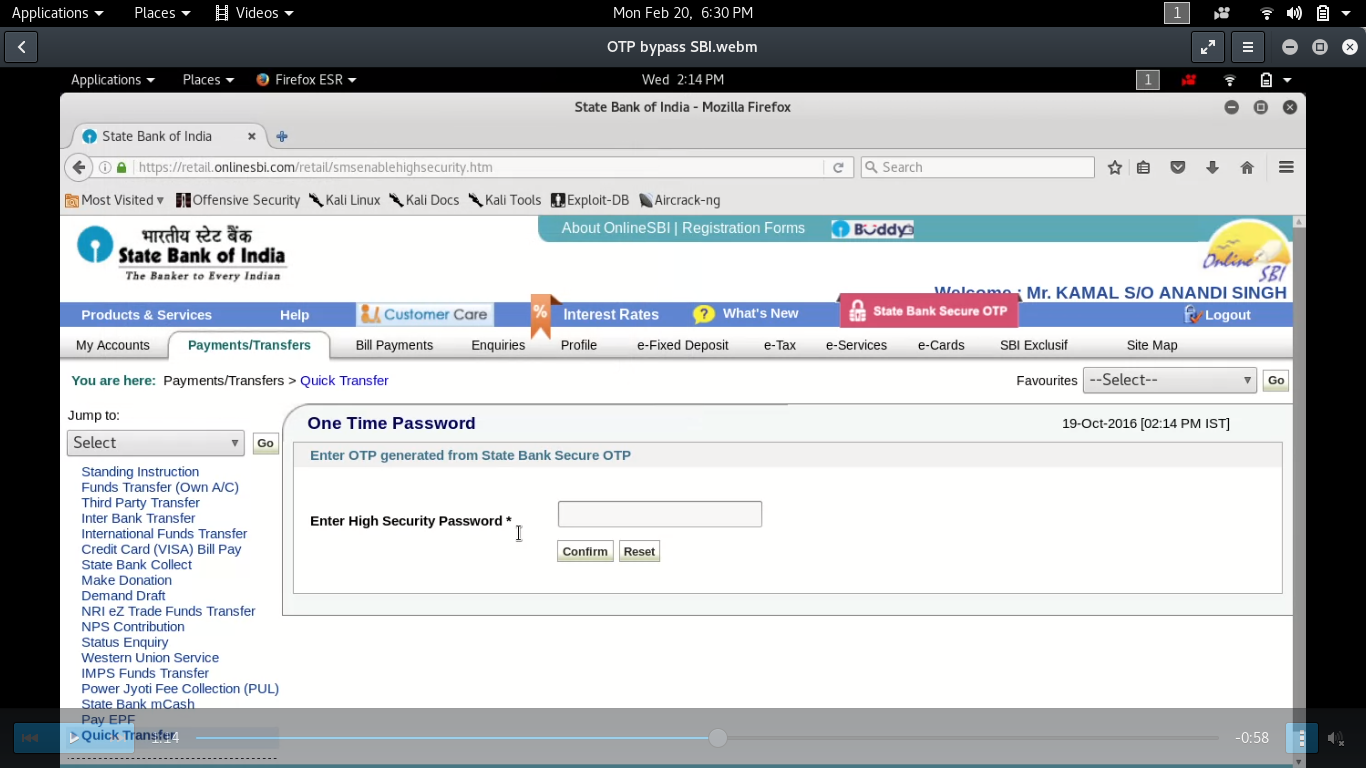Open Standing Instruction link

[x=140, y=472]
